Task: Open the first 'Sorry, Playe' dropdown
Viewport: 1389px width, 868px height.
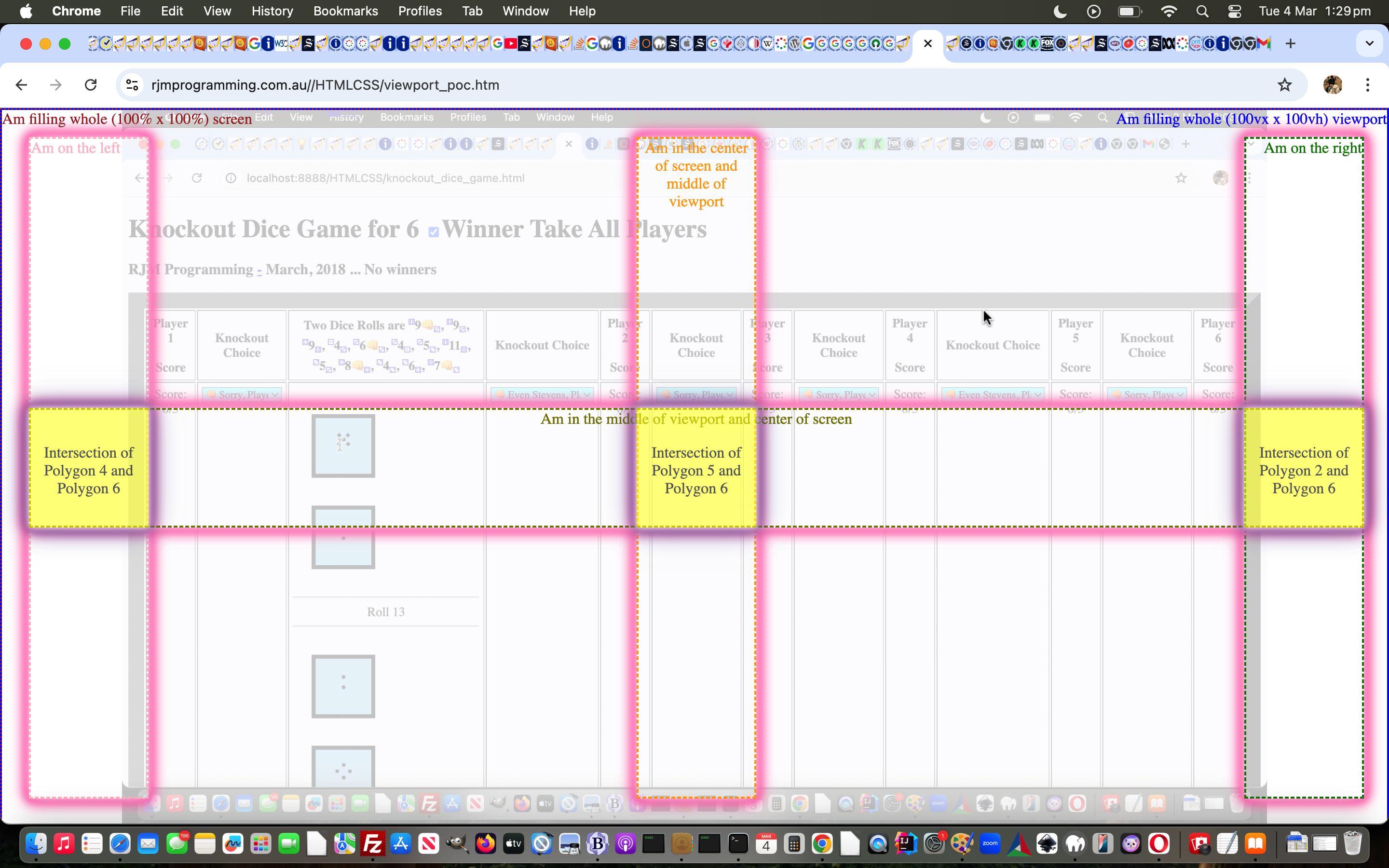Action: [242, 394]
